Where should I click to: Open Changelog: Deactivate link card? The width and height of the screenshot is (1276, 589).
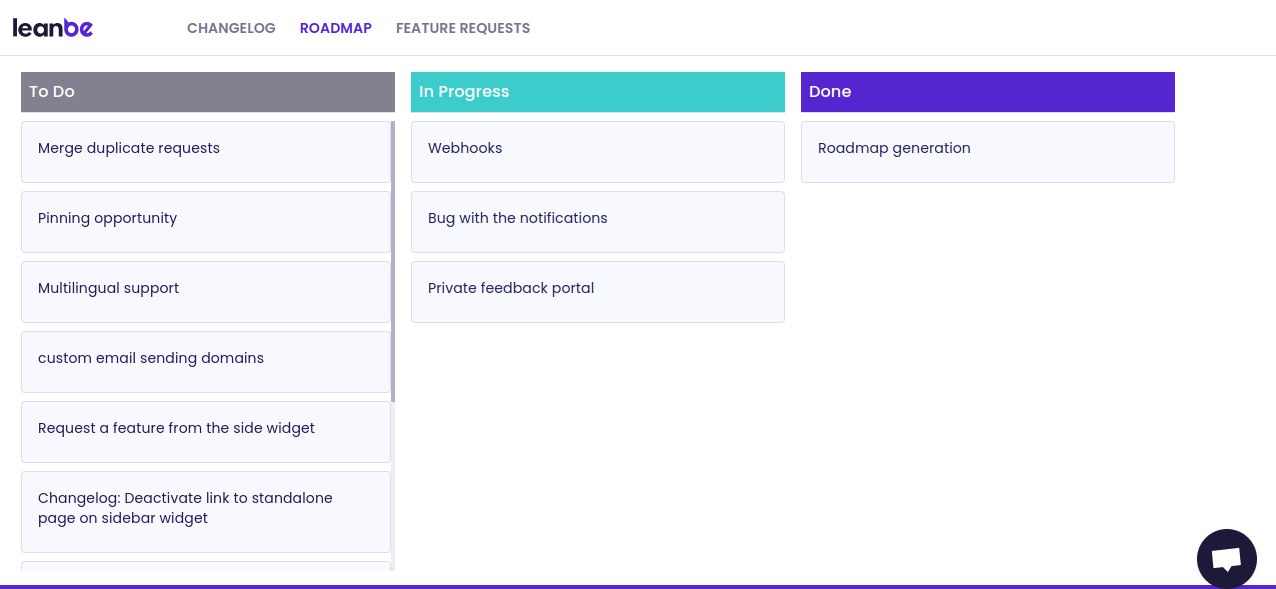206,512
